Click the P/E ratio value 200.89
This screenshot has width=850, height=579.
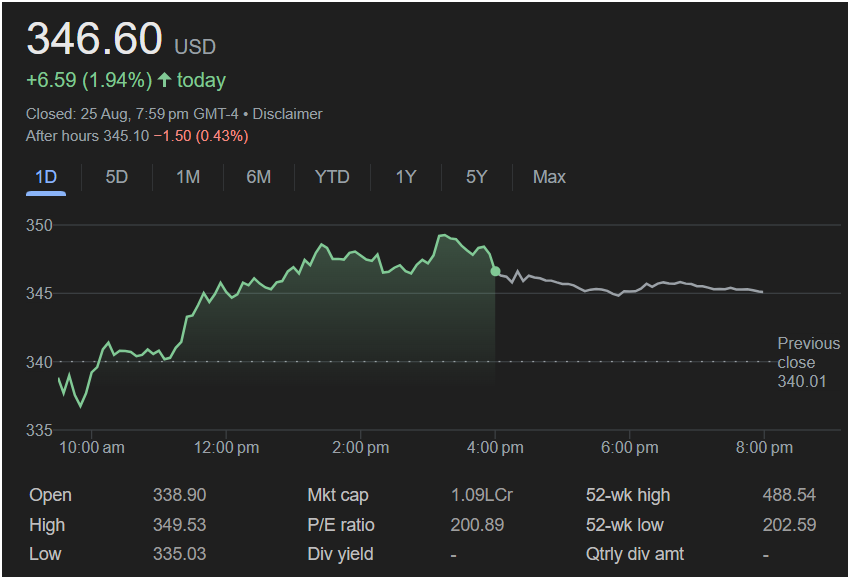pos(478,525)
